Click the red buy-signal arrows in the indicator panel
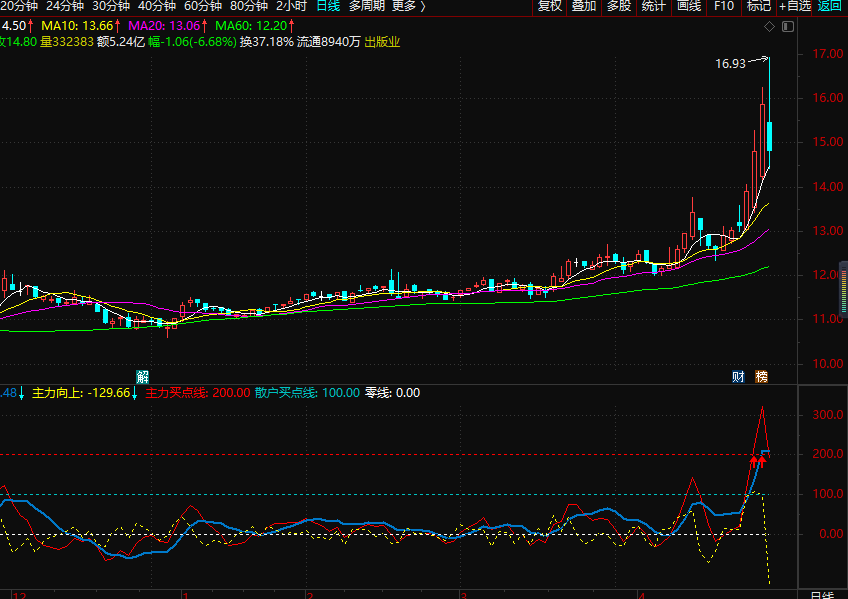Image resolution: width=848 pixels, height=599 pixels. coord(759,461)
